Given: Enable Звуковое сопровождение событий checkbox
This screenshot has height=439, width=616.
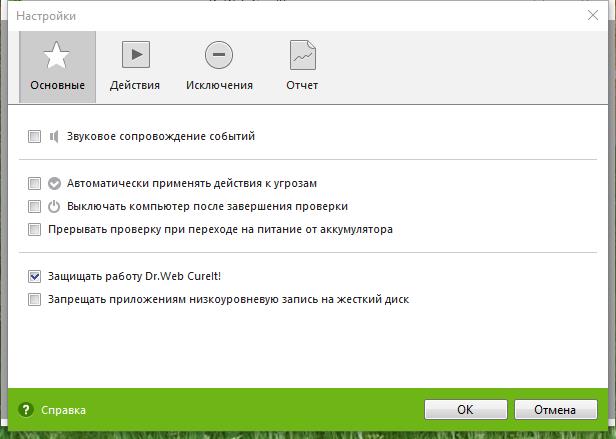Looking at the screenshot, I should click(35, 137).
